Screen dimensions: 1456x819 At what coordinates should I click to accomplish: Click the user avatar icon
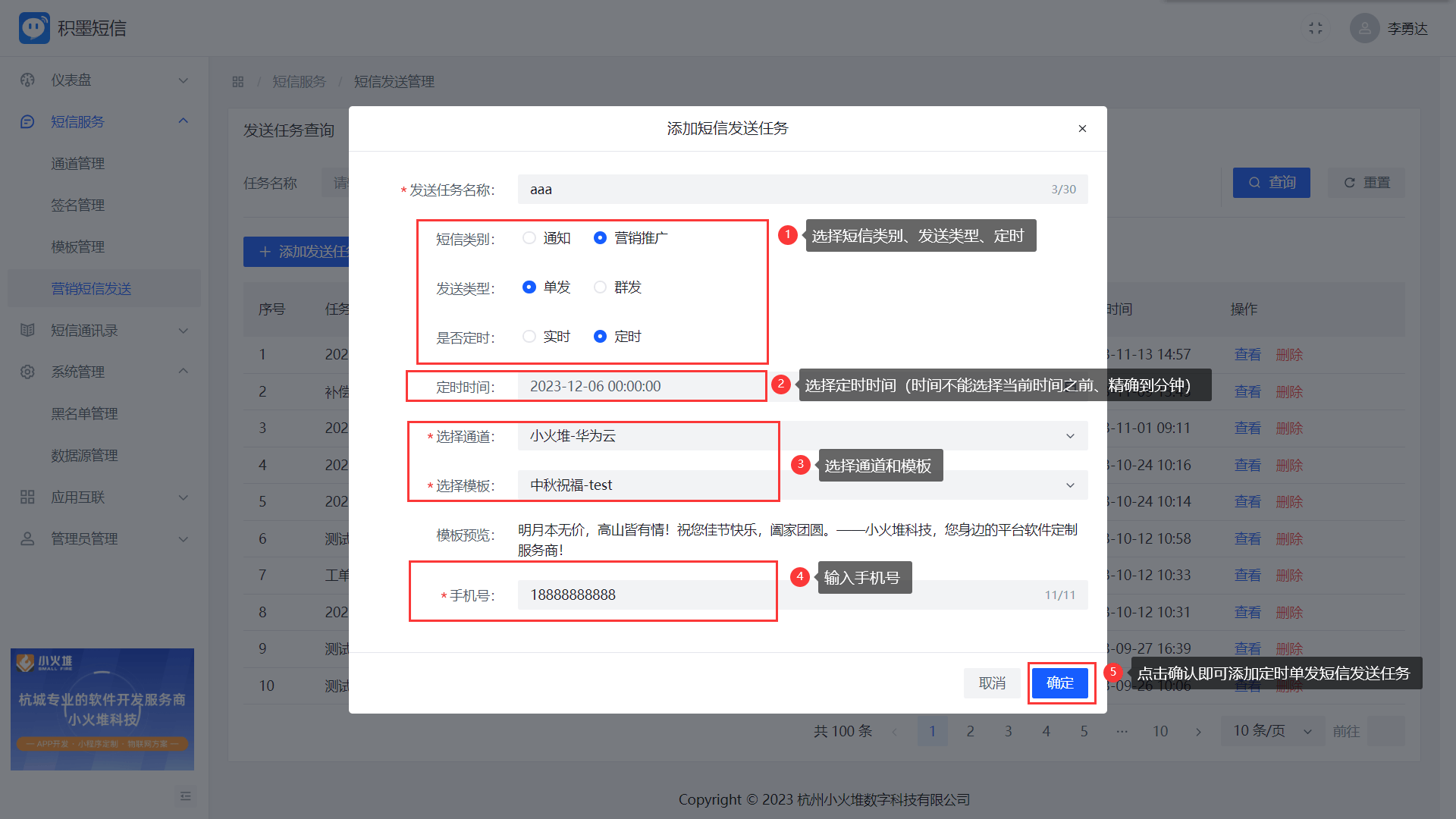[1364, 28]
